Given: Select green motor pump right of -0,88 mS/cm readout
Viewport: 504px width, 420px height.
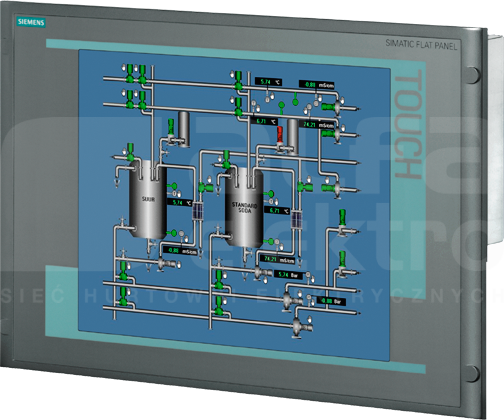Looking at the screenshot, I should 331,107.
